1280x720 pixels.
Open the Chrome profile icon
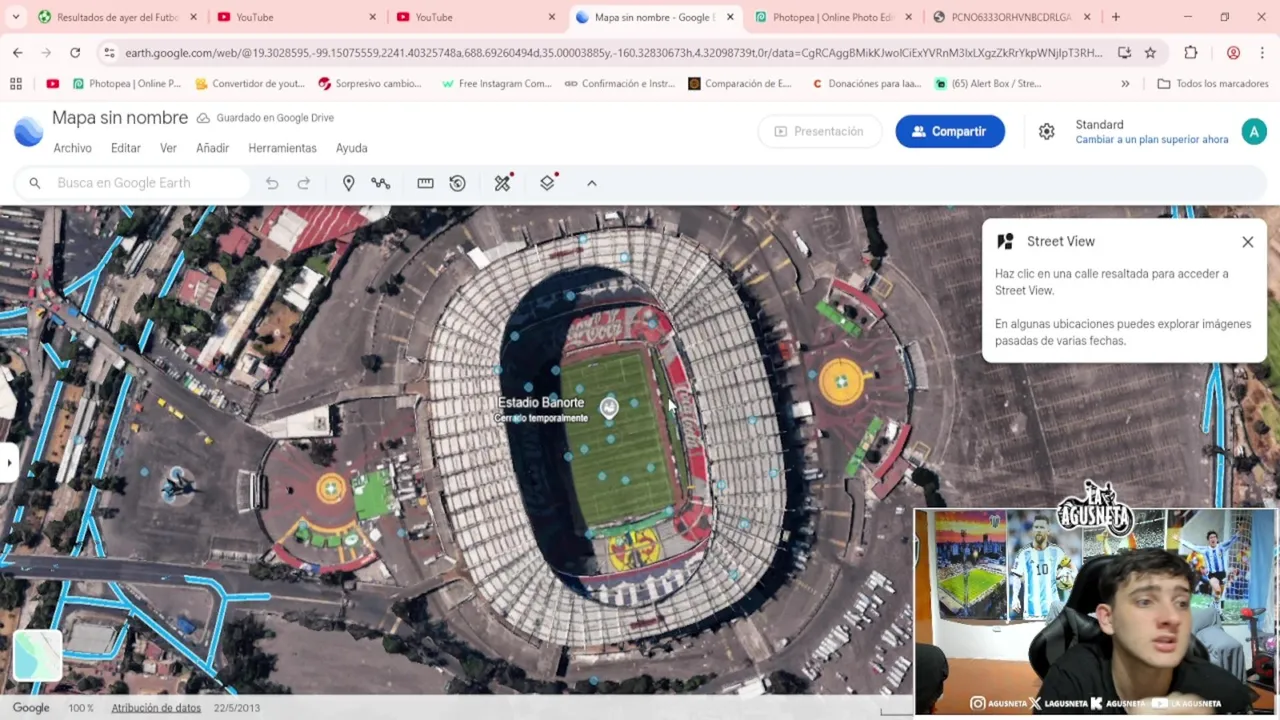pyautogui.click(x=1233, y=53)
